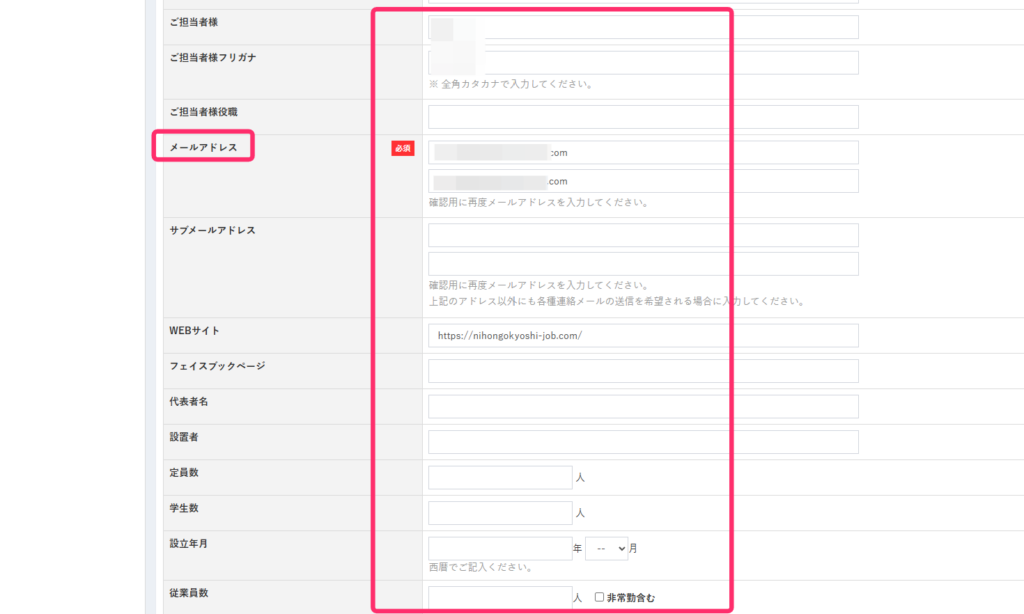Click the highlighted メールアドレス label
The height and width of the screenshot is (614, 1024).
coord(203,147)
